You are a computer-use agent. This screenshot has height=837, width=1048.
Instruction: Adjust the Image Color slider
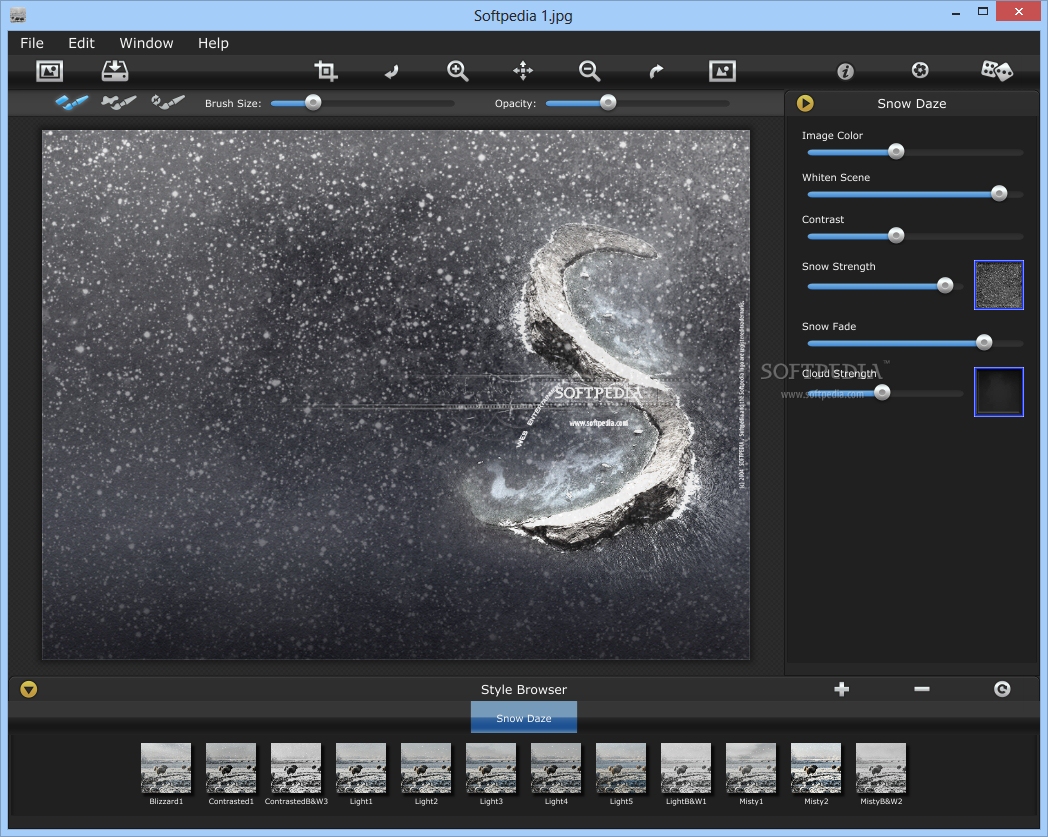click(x=915, y=152)
